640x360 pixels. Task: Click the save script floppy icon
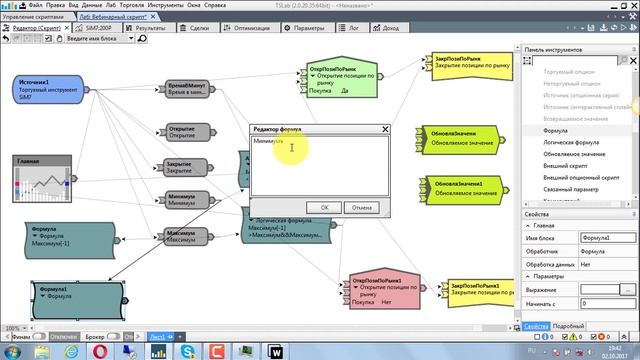(x=591, y=28)
